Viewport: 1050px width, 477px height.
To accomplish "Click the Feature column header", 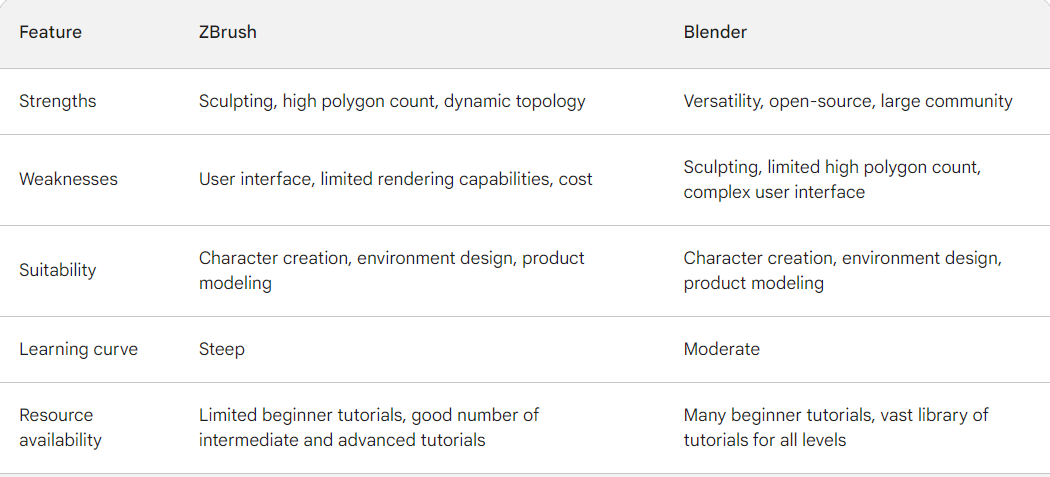I will (x=51, y=32).
